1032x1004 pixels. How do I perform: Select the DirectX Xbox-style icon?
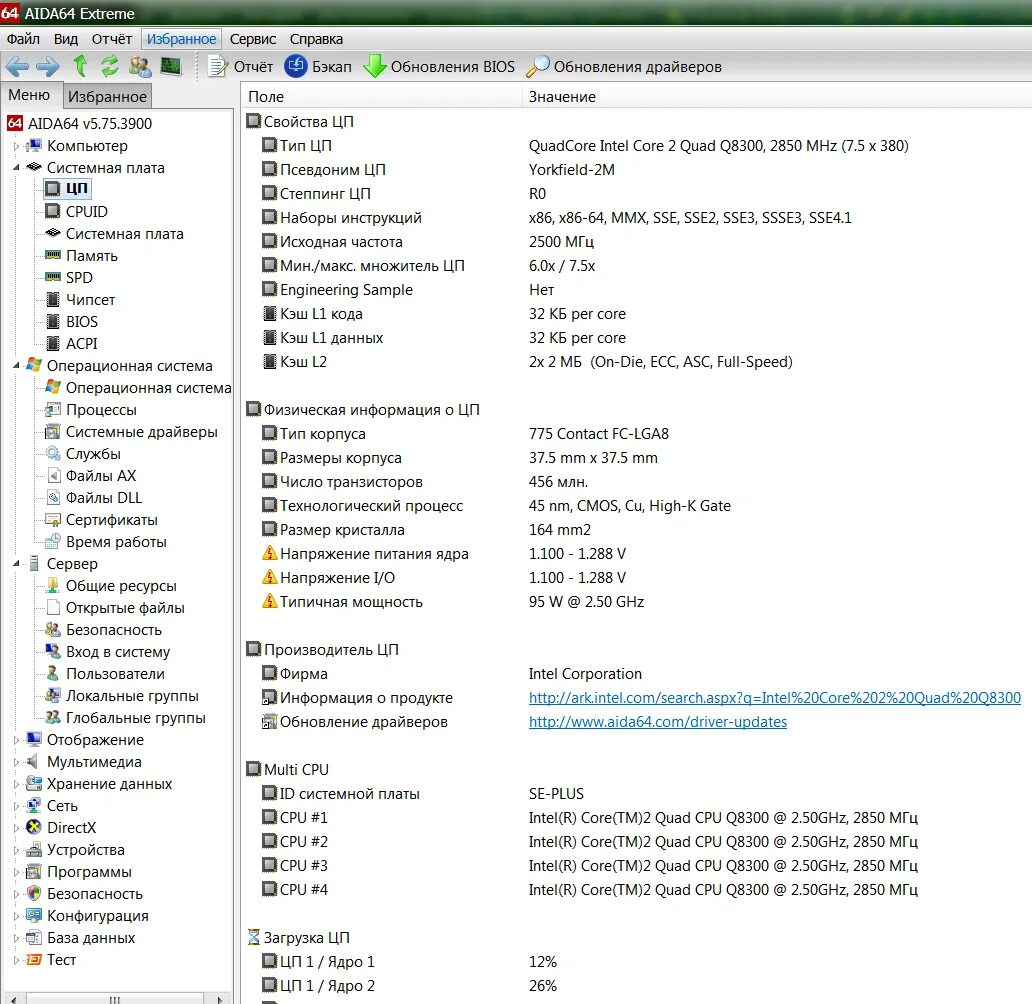pos(34,828)
